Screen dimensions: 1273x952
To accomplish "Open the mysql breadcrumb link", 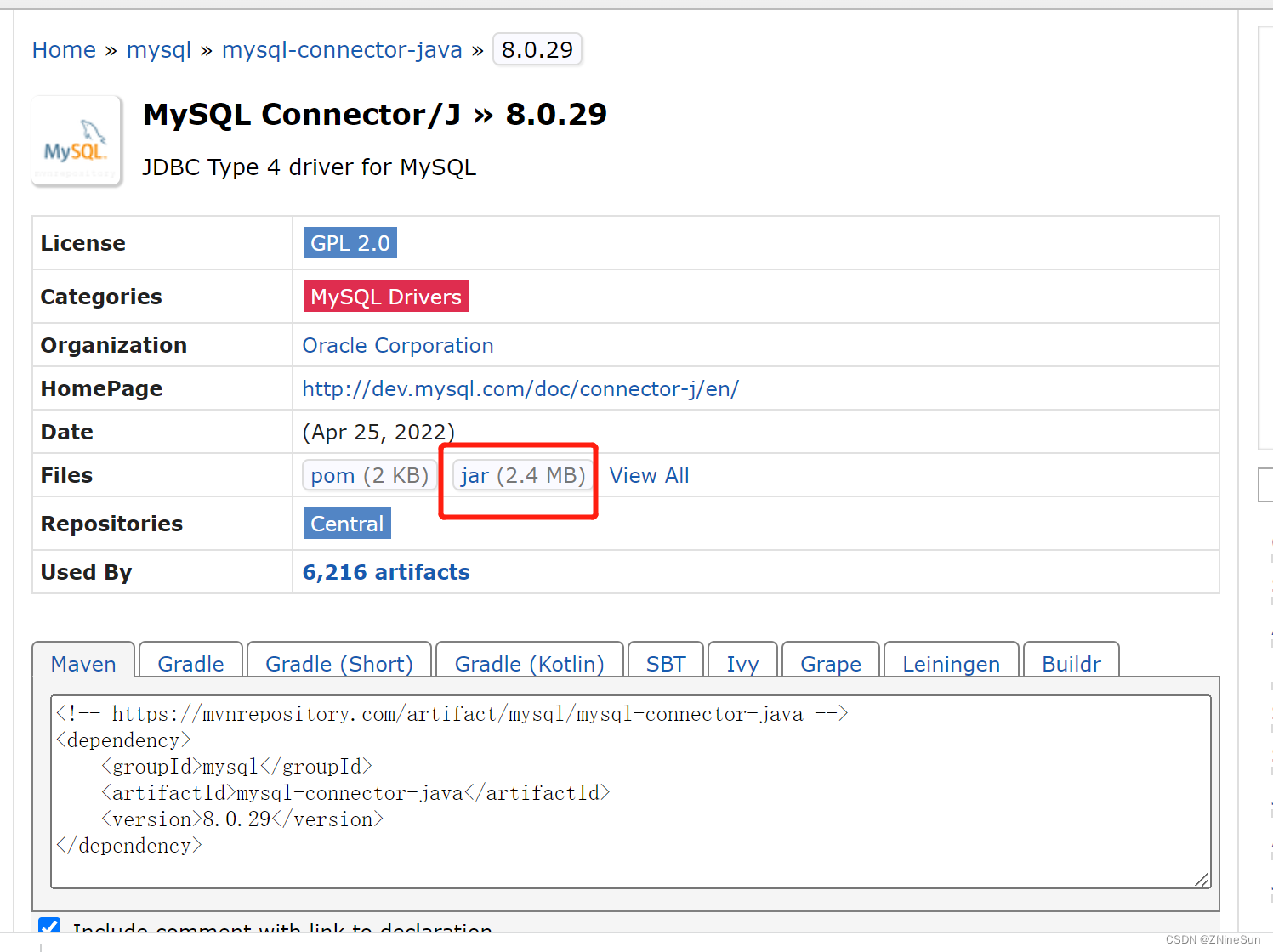I will (159, 50).
